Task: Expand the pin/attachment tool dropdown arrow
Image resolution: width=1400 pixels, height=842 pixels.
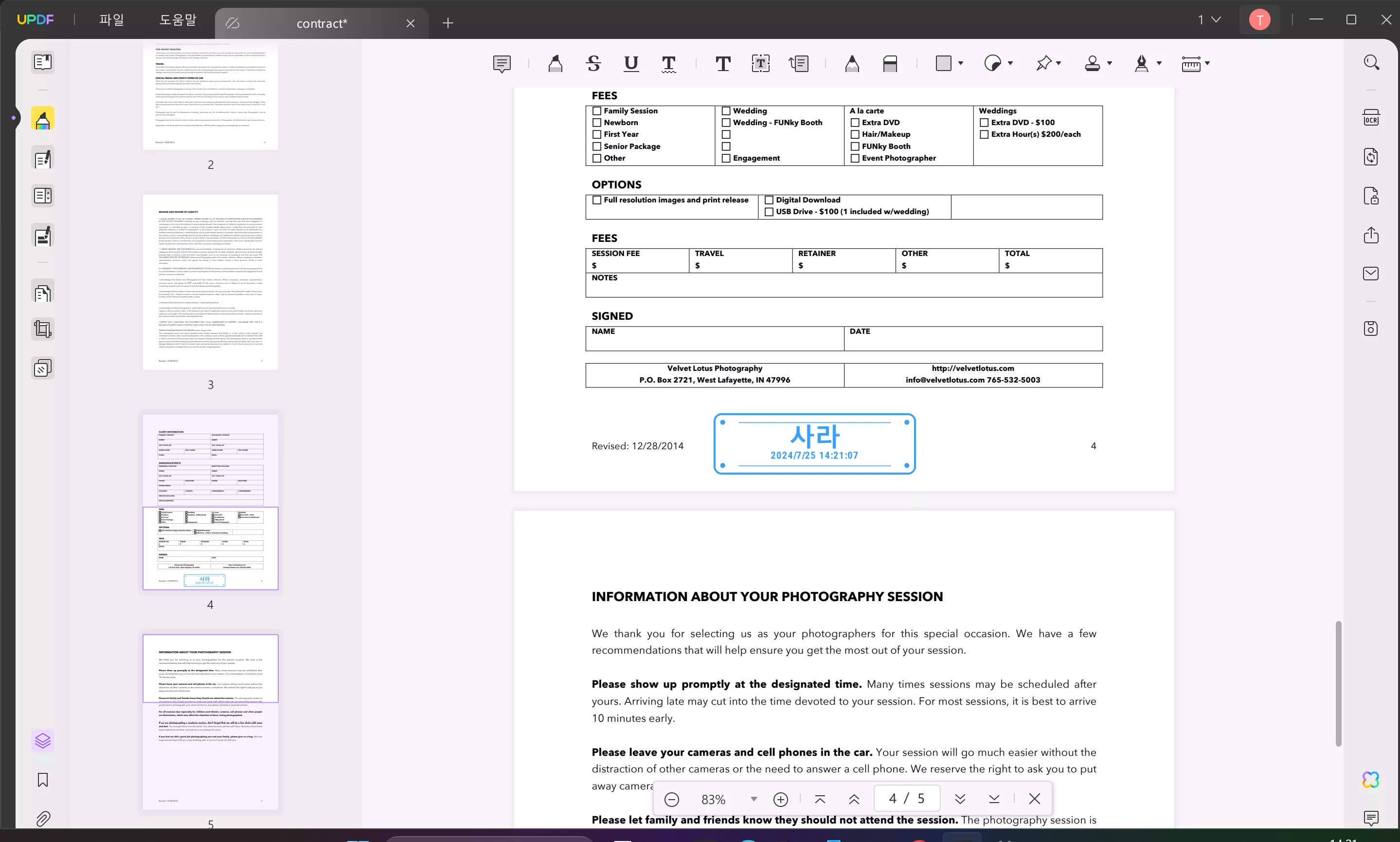Action: [1059, 63]
